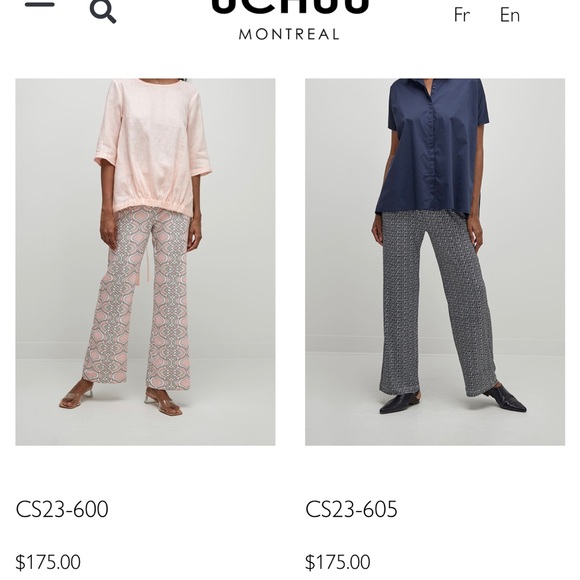Open the CS23-600 product photo
580x580 pixels.
tap(145, 262)
